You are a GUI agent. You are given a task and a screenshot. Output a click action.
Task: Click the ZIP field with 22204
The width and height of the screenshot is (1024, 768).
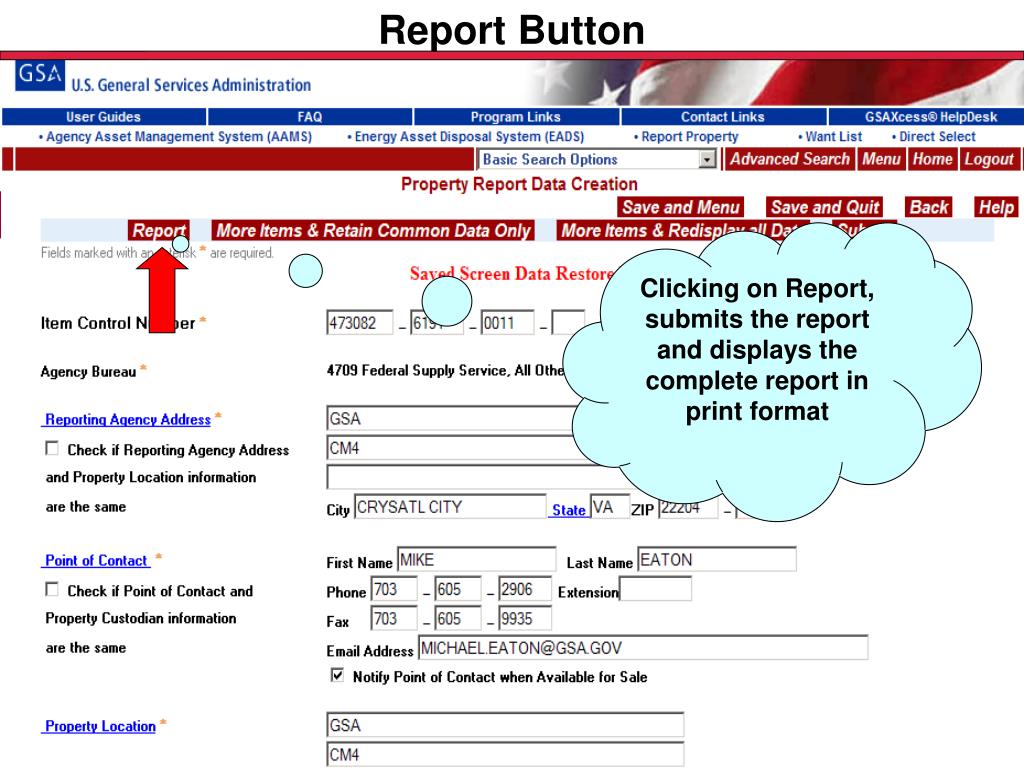coord(688,507)
